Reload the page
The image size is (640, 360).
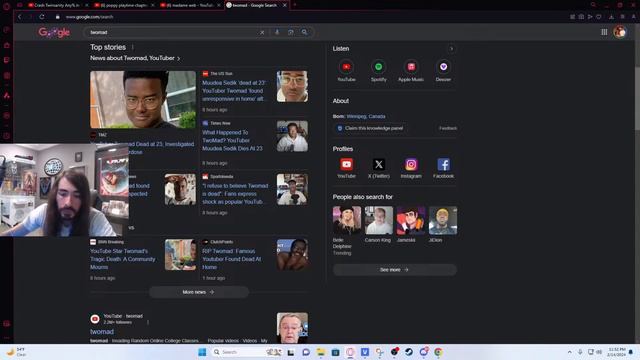[x=42, y=17]
